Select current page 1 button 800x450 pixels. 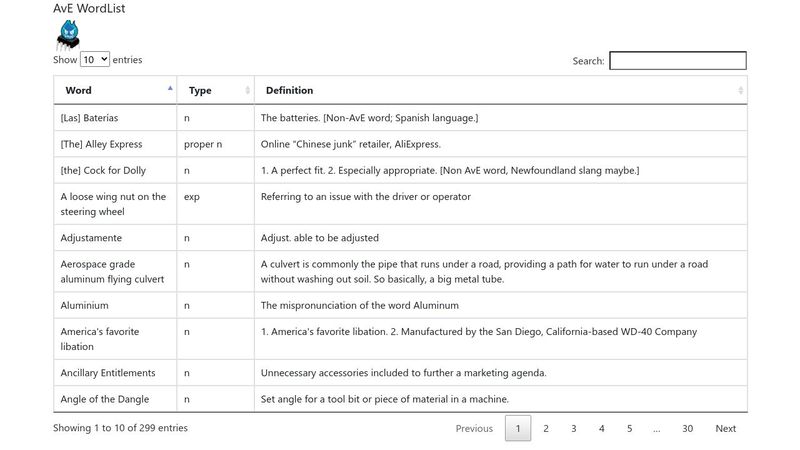518,429
